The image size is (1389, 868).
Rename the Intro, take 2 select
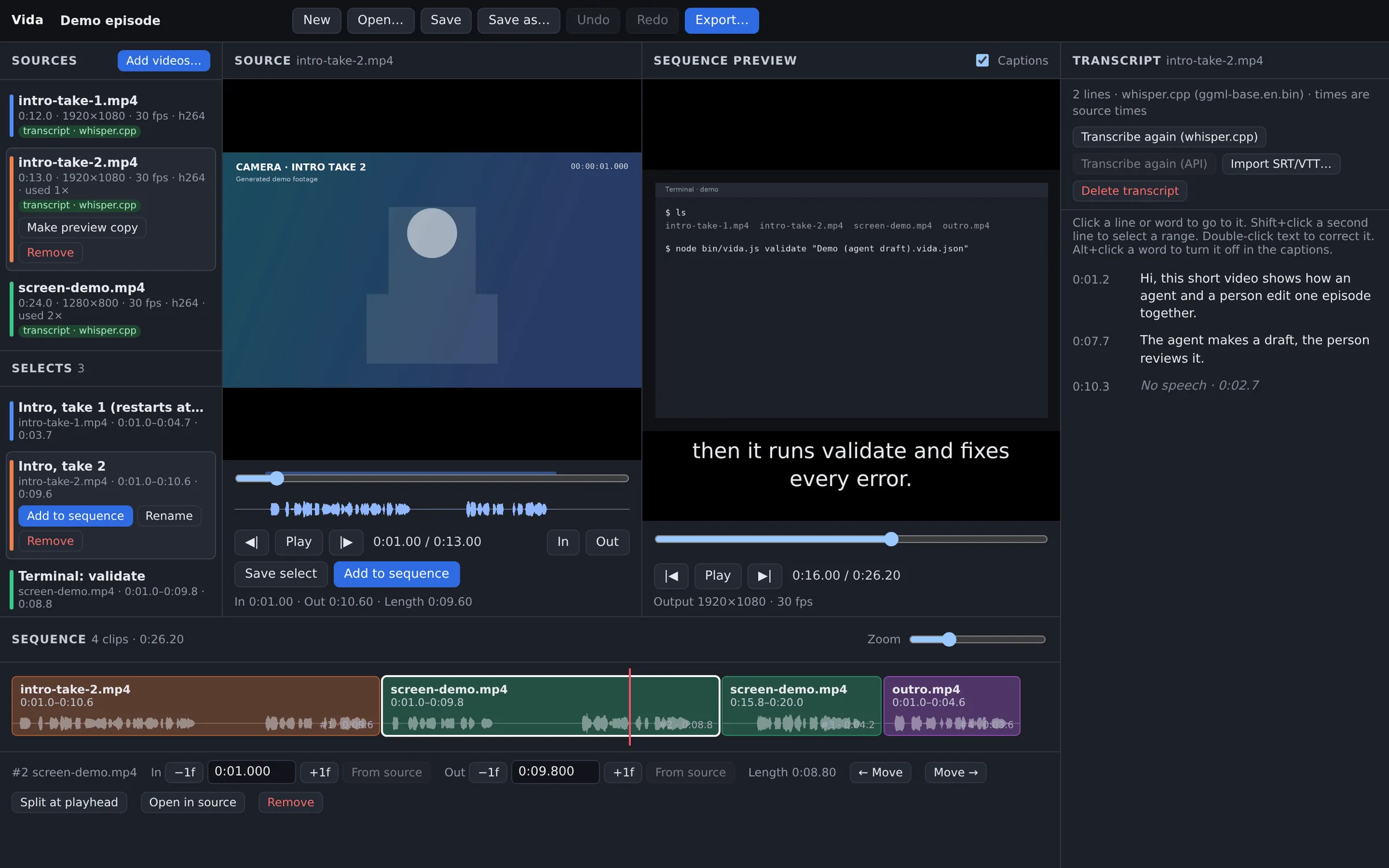(x=169, y=516)
